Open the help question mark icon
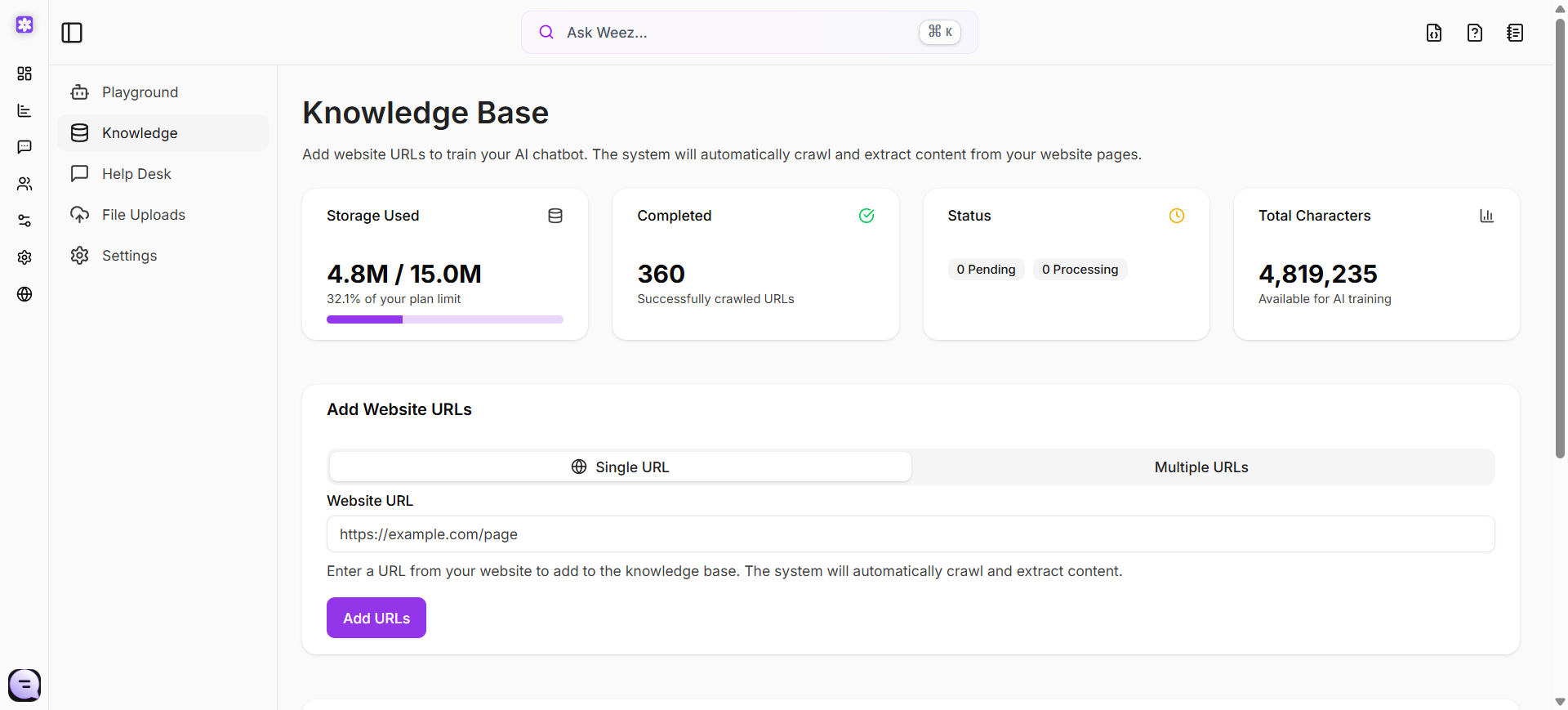1568x710 pixels. [1475, 33]
